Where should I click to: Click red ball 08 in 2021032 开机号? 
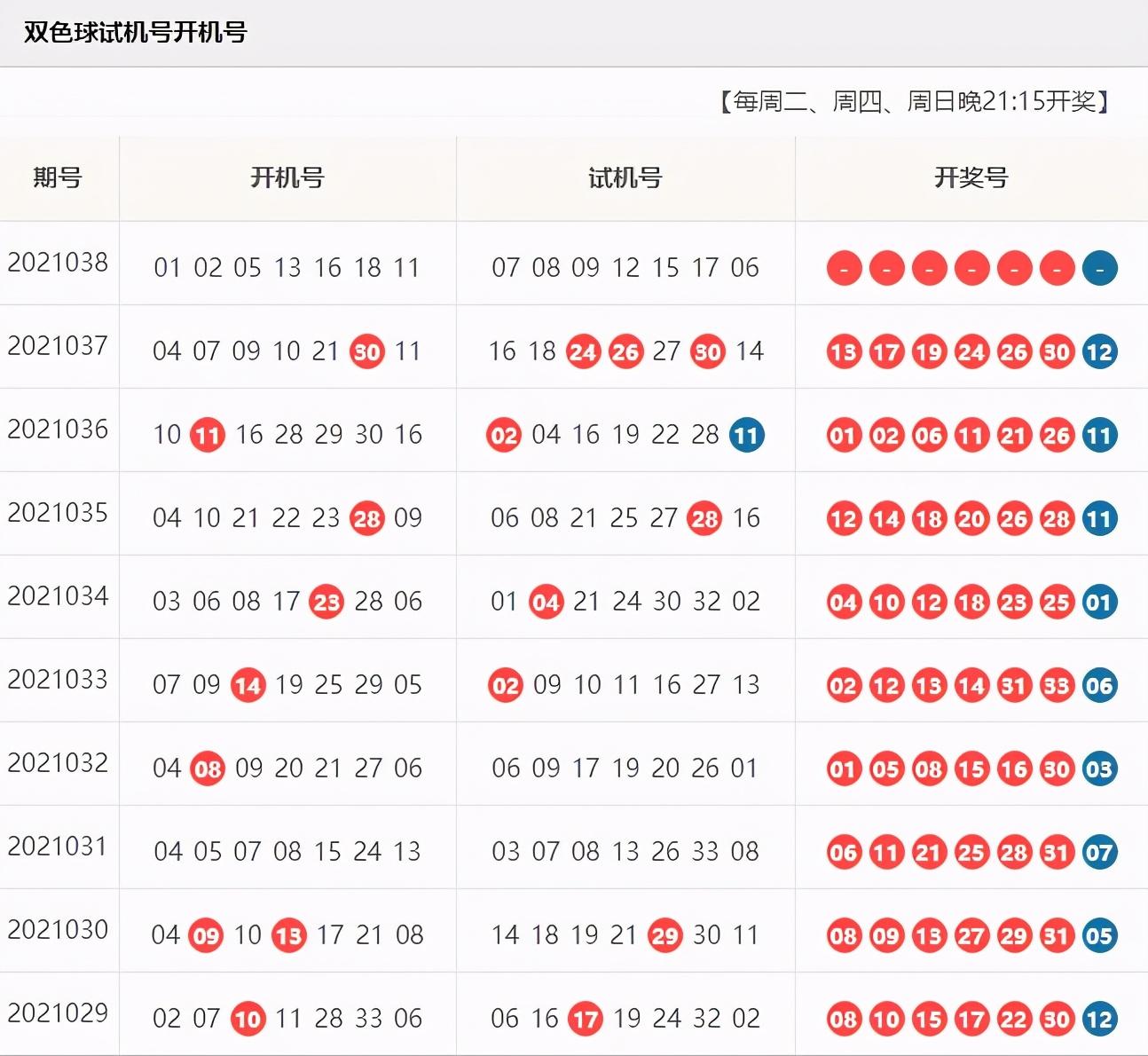click(x=208, y=769)
